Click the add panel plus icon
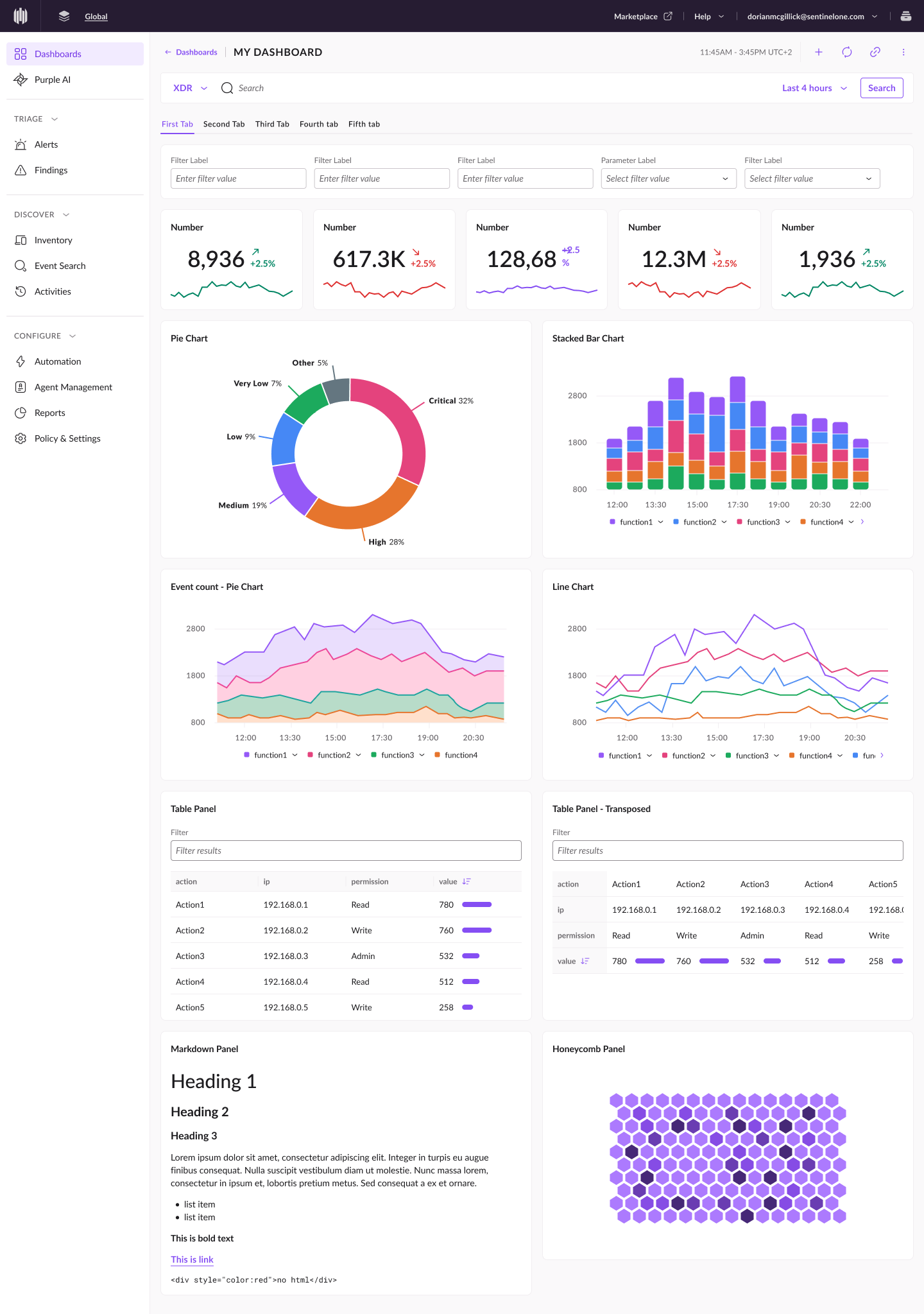 coord(819,52)
